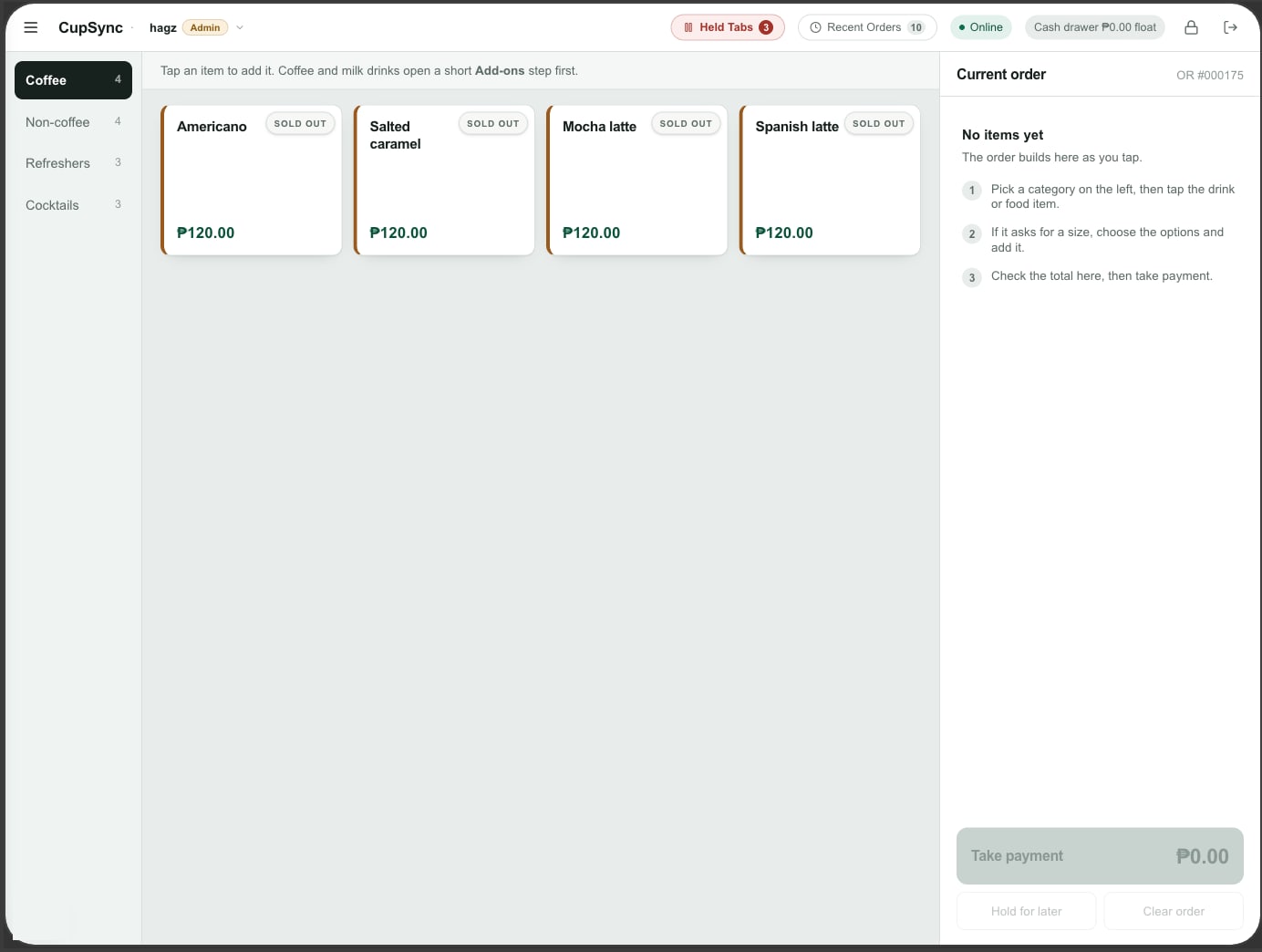Viewport: 1262px width, 952px height.
Task: Open Held Tabs list
Action: click(x=728, y=27)
